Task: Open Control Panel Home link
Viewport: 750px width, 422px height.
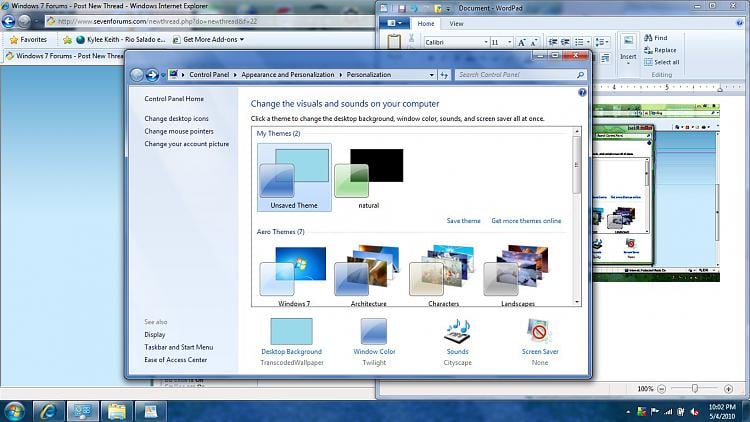Action: click(x=174, y=99)
